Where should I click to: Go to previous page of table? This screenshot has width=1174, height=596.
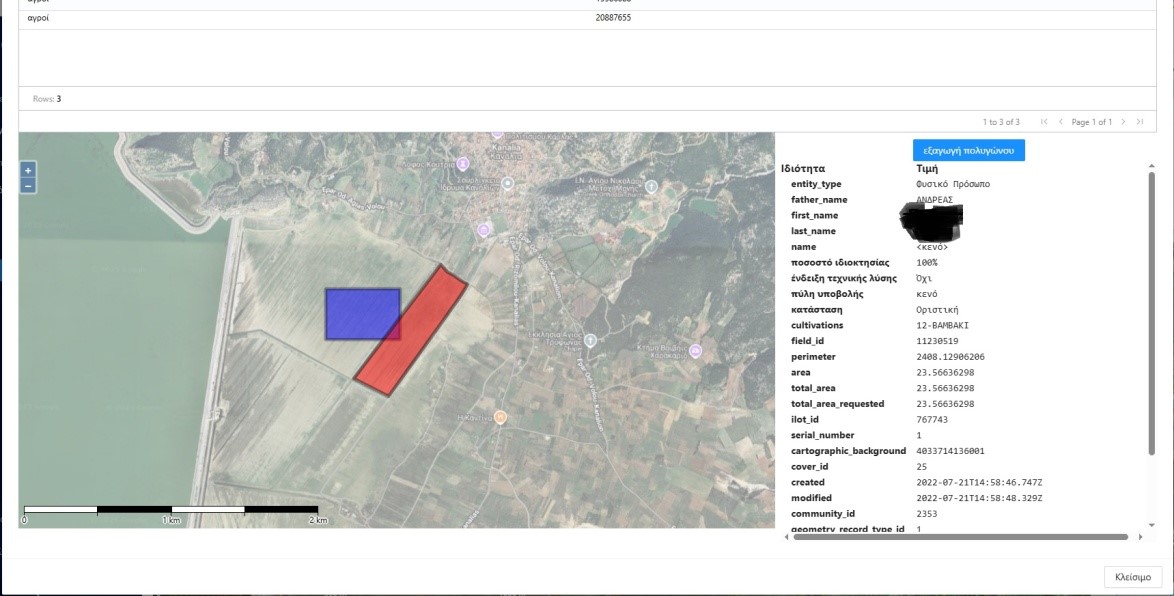(1061, 122)
